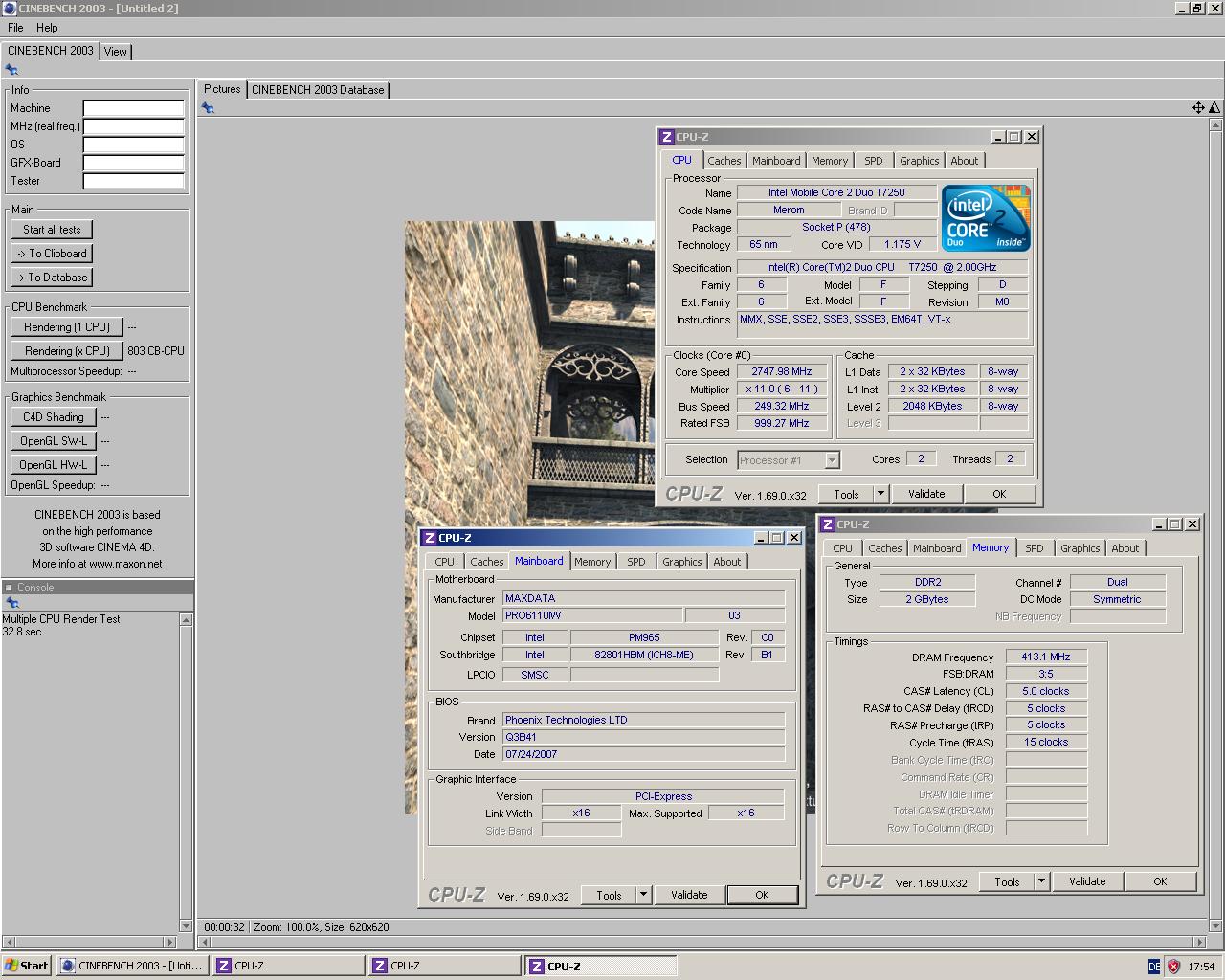Click the MAXDATA manufacturer value
The height and width of the screenshot is (980, 1225).
coord(643,598)
